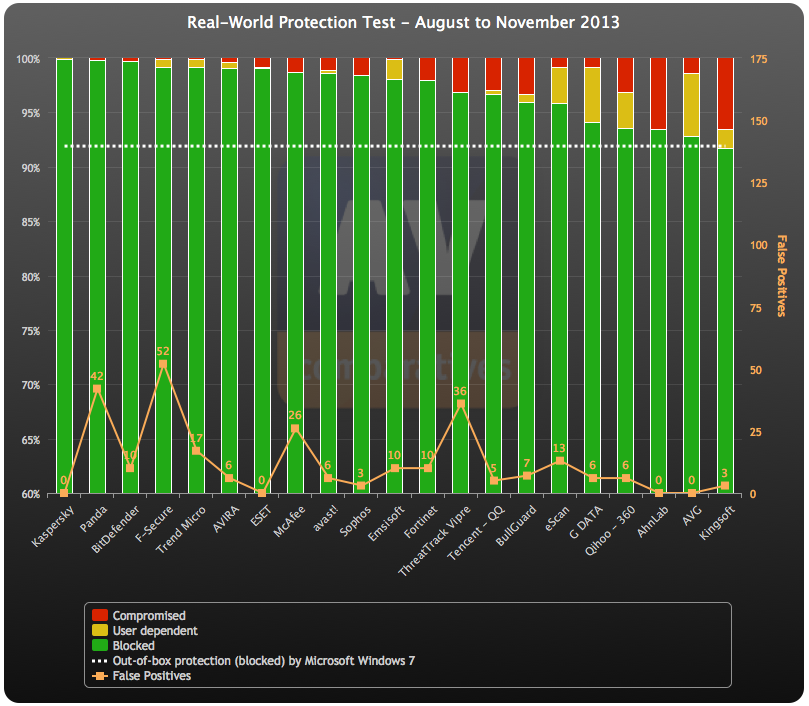The height and width of the screenshot is (706, 809).
Task: Click Trend Micro marker labeled 17
Action: (196, 451)
